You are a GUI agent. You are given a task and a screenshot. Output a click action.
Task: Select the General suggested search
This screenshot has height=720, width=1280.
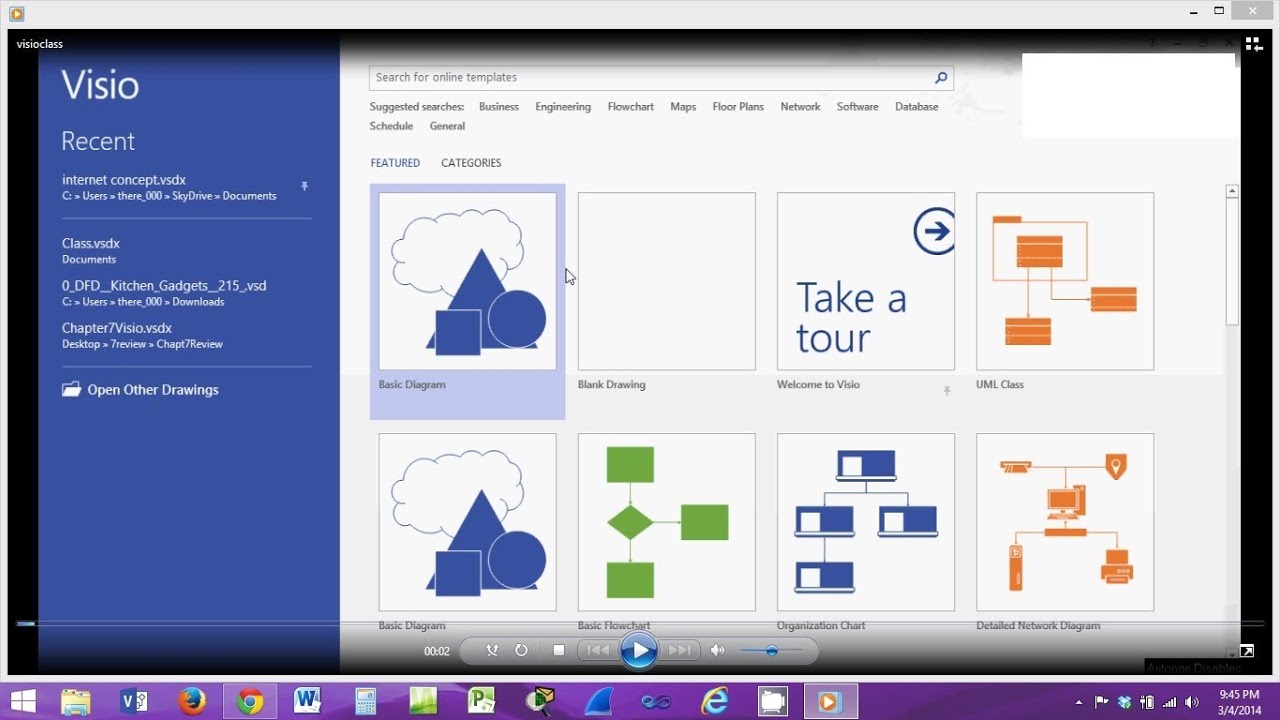[x=447, y=126]
